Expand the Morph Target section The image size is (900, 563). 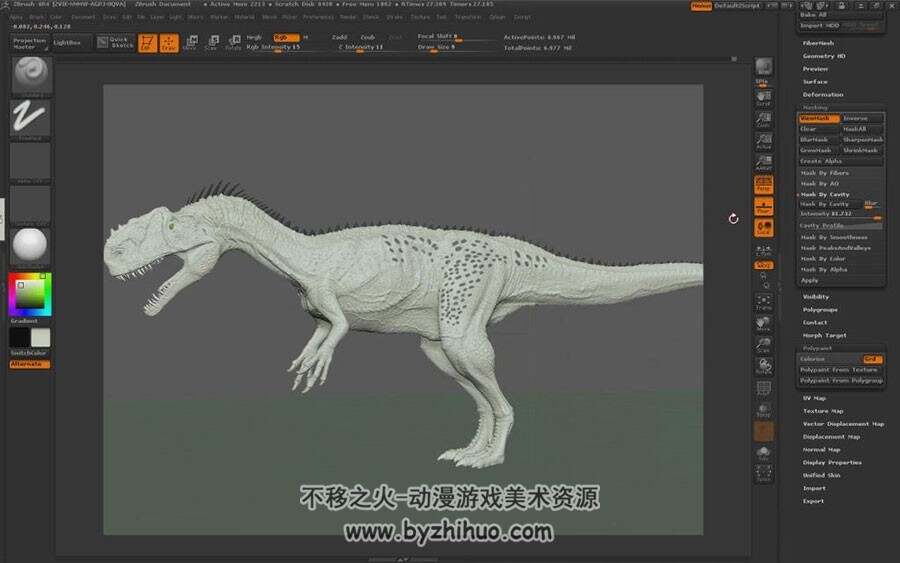[824, 336]
